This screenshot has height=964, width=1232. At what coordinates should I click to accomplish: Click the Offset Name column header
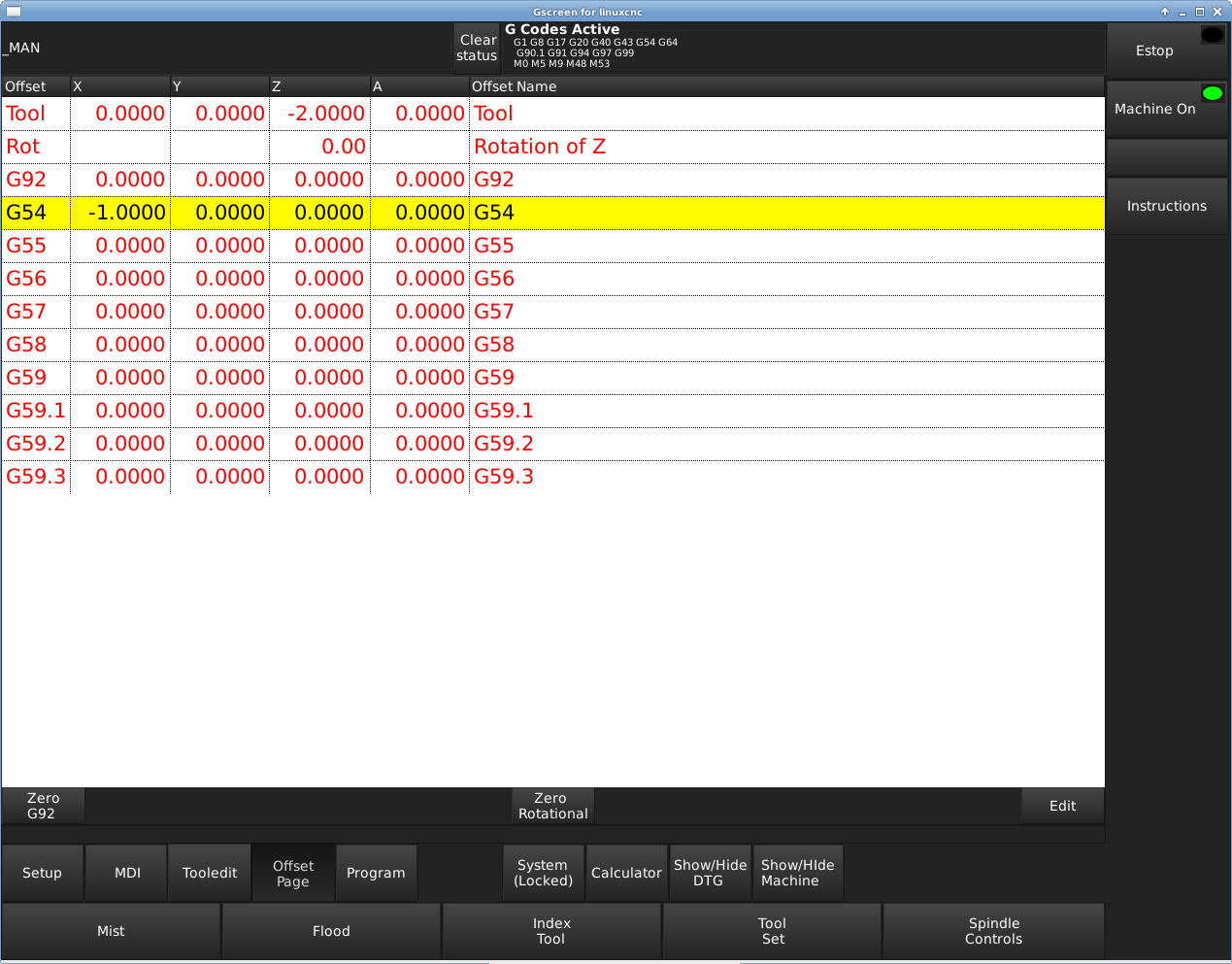[x=786, y=86]
